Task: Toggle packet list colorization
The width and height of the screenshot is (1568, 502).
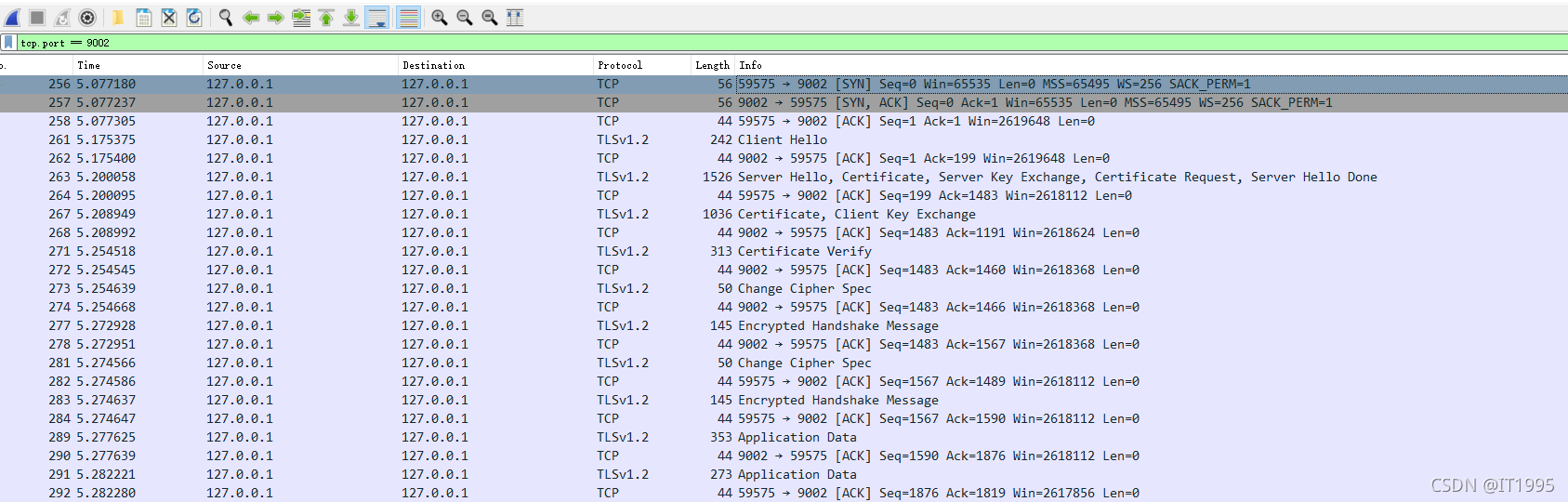Action: pos(408,18)
